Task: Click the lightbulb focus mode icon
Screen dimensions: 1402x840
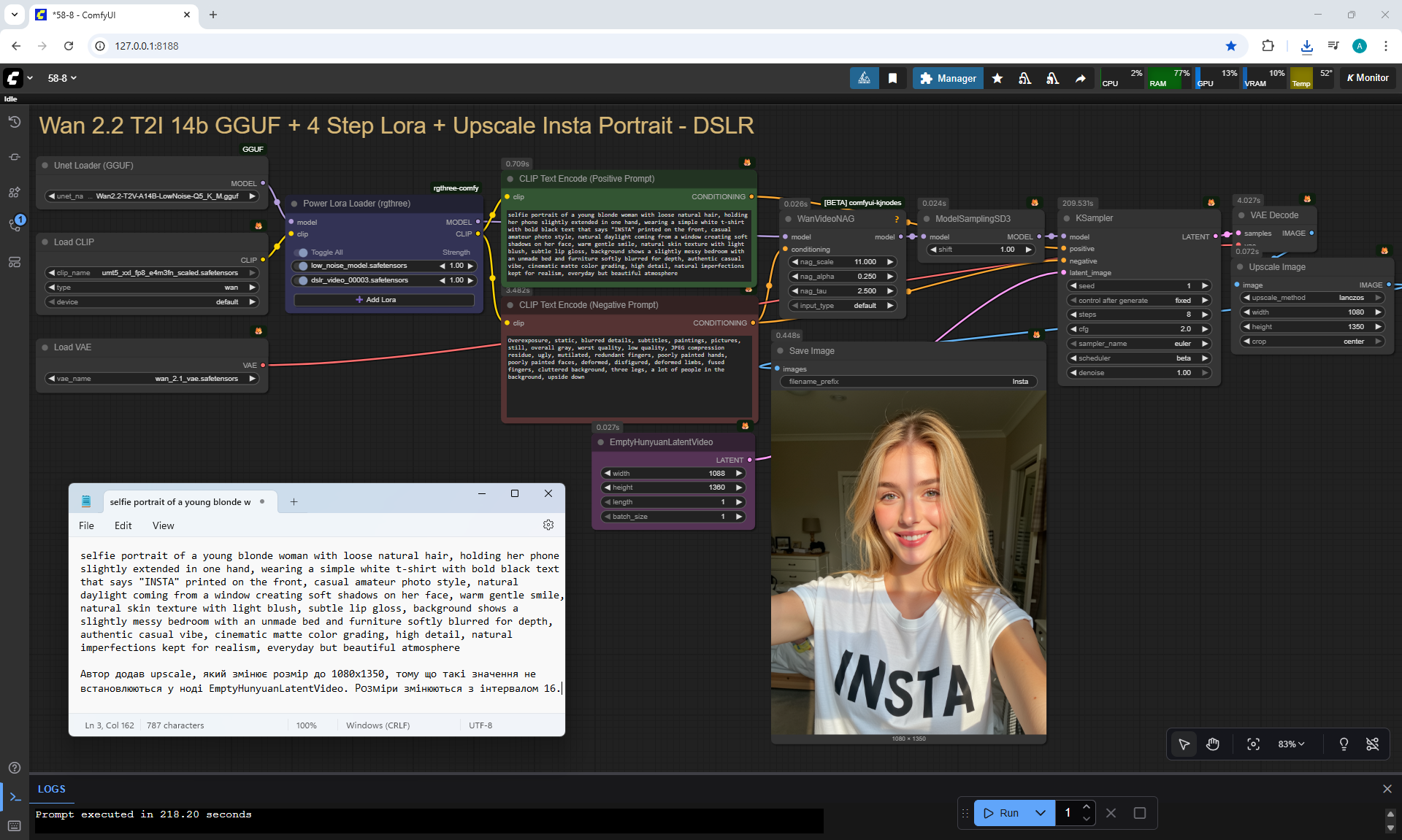Action: (x=1343, y=744)
